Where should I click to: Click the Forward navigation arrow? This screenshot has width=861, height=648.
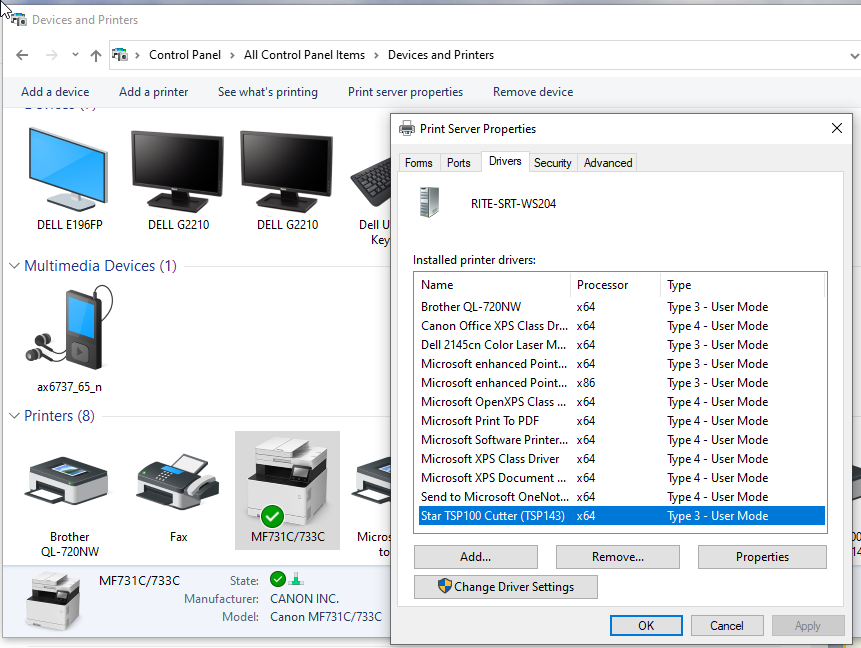coord(52,55)
